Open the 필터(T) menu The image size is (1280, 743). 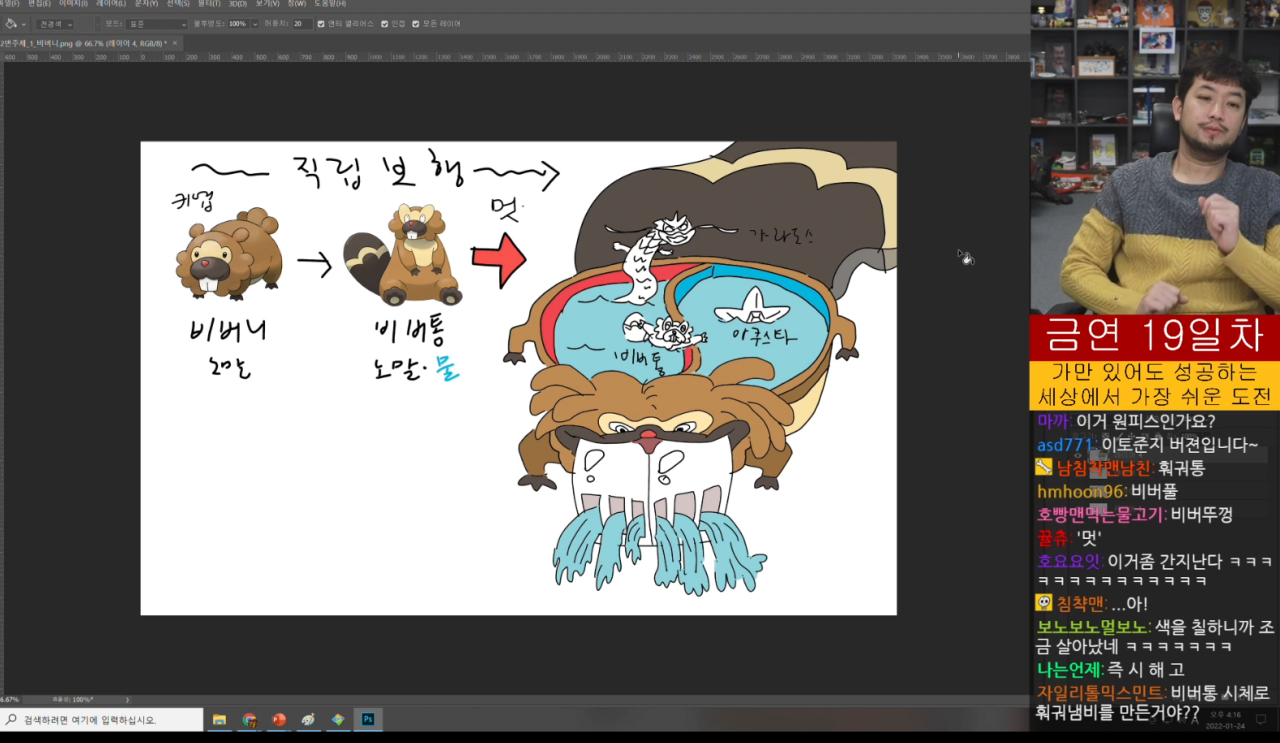tap(210, 4)
